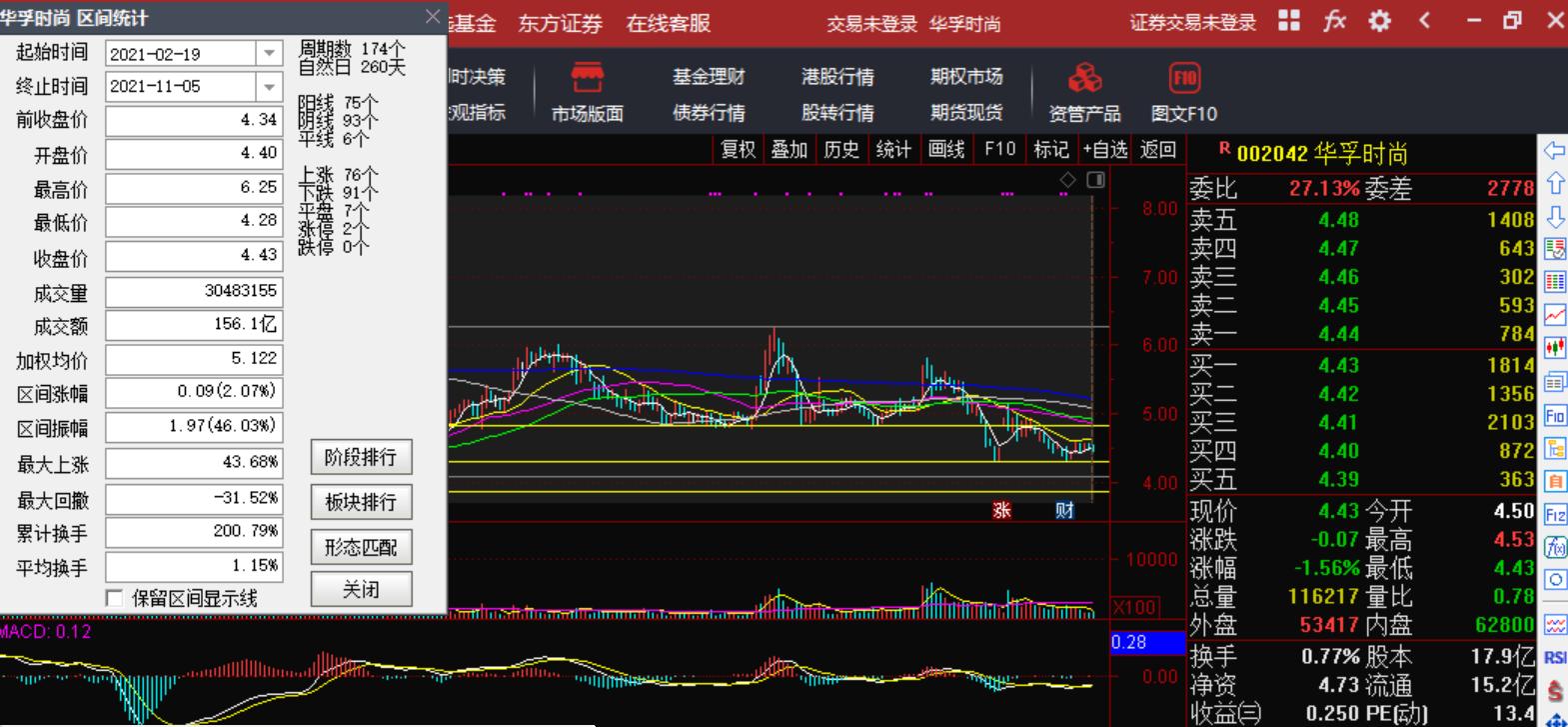
Task: Open the grid layout icon in title bar
Action: (x=1289, y=20)
